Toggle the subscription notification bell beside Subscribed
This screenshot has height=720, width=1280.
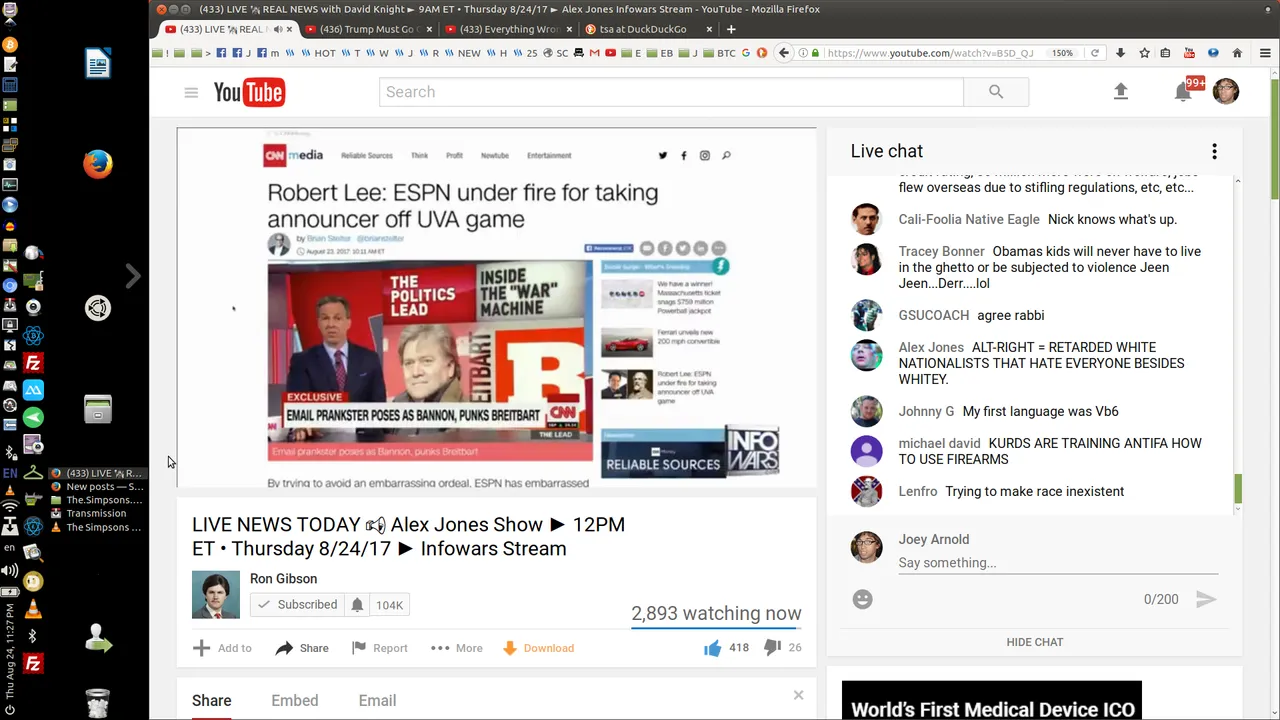pyautogui.click(x=357, y=605)
